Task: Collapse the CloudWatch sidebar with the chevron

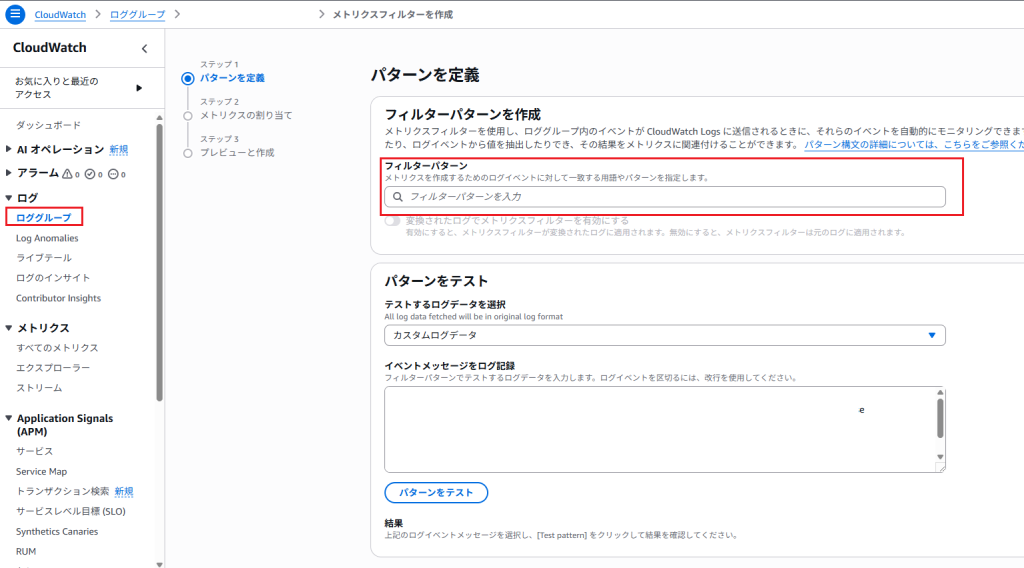Action: (144, 48)
